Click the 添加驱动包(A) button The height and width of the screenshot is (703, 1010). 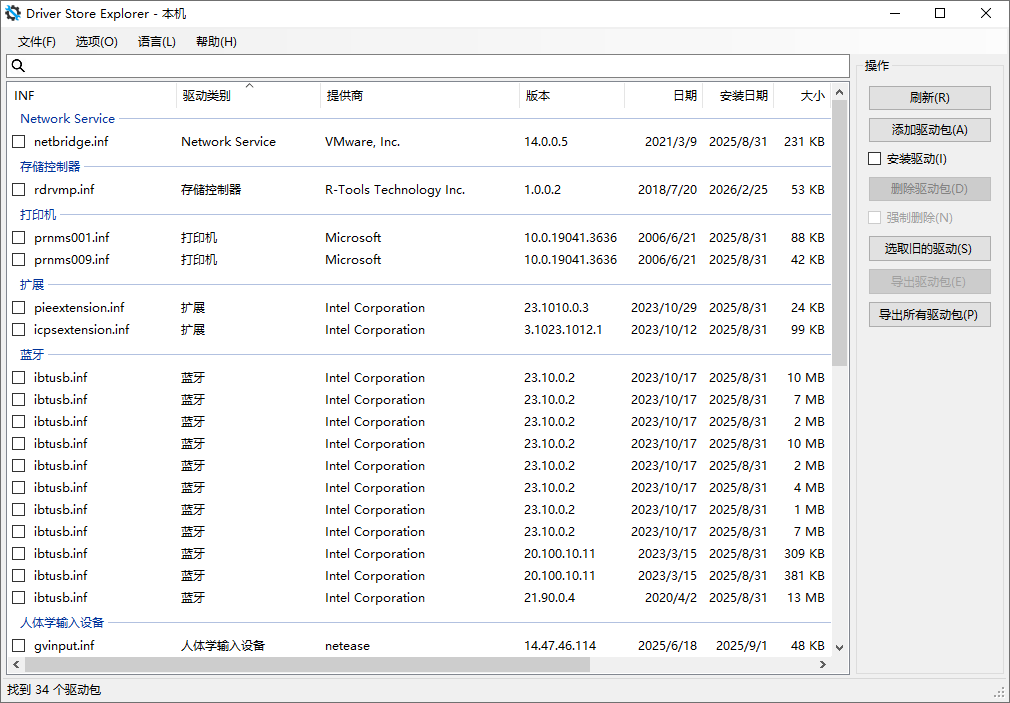929,129
